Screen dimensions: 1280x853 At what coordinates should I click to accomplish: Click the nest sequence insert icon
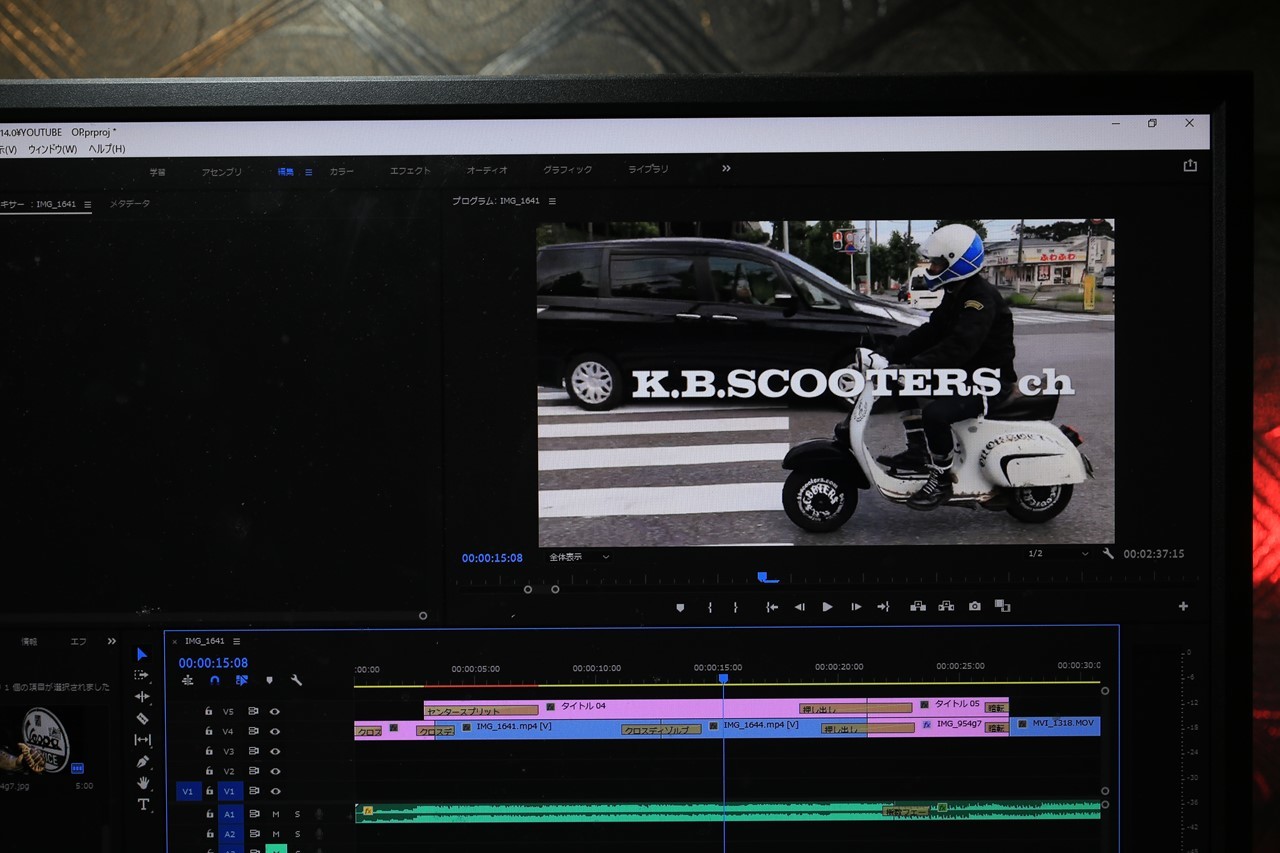(188, 680)
